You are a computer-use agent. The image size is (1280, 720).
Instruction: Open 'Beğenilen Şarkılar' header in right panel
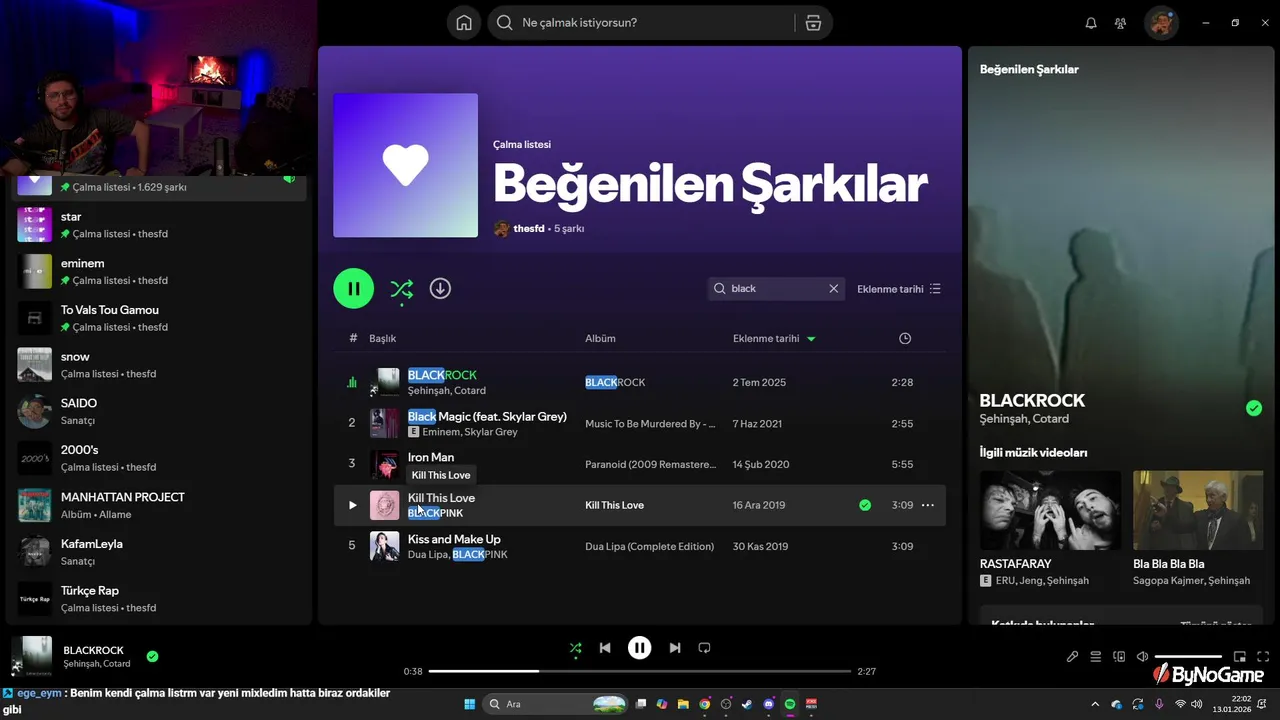click(1029, 70)
